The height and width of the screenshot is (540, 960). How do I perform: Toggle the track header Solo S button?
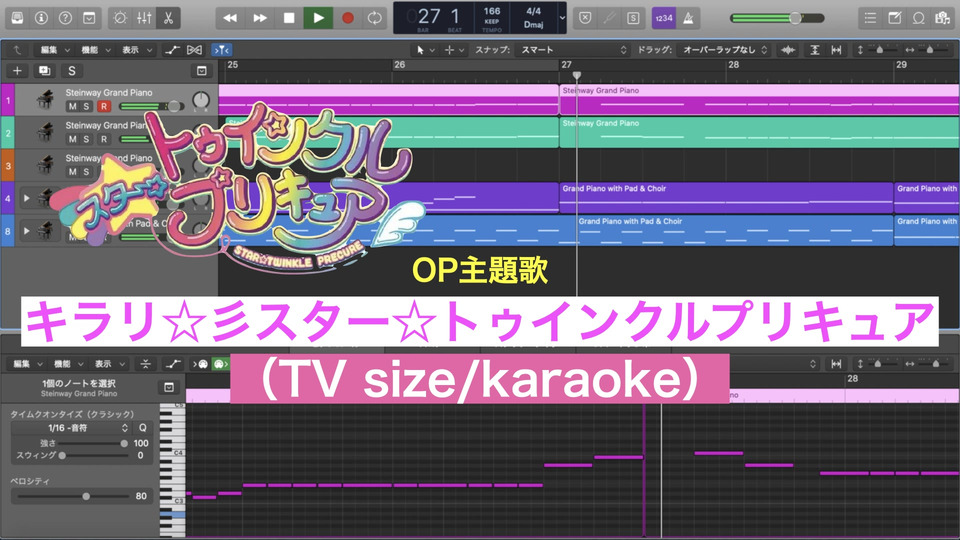[x=72, y=71]
